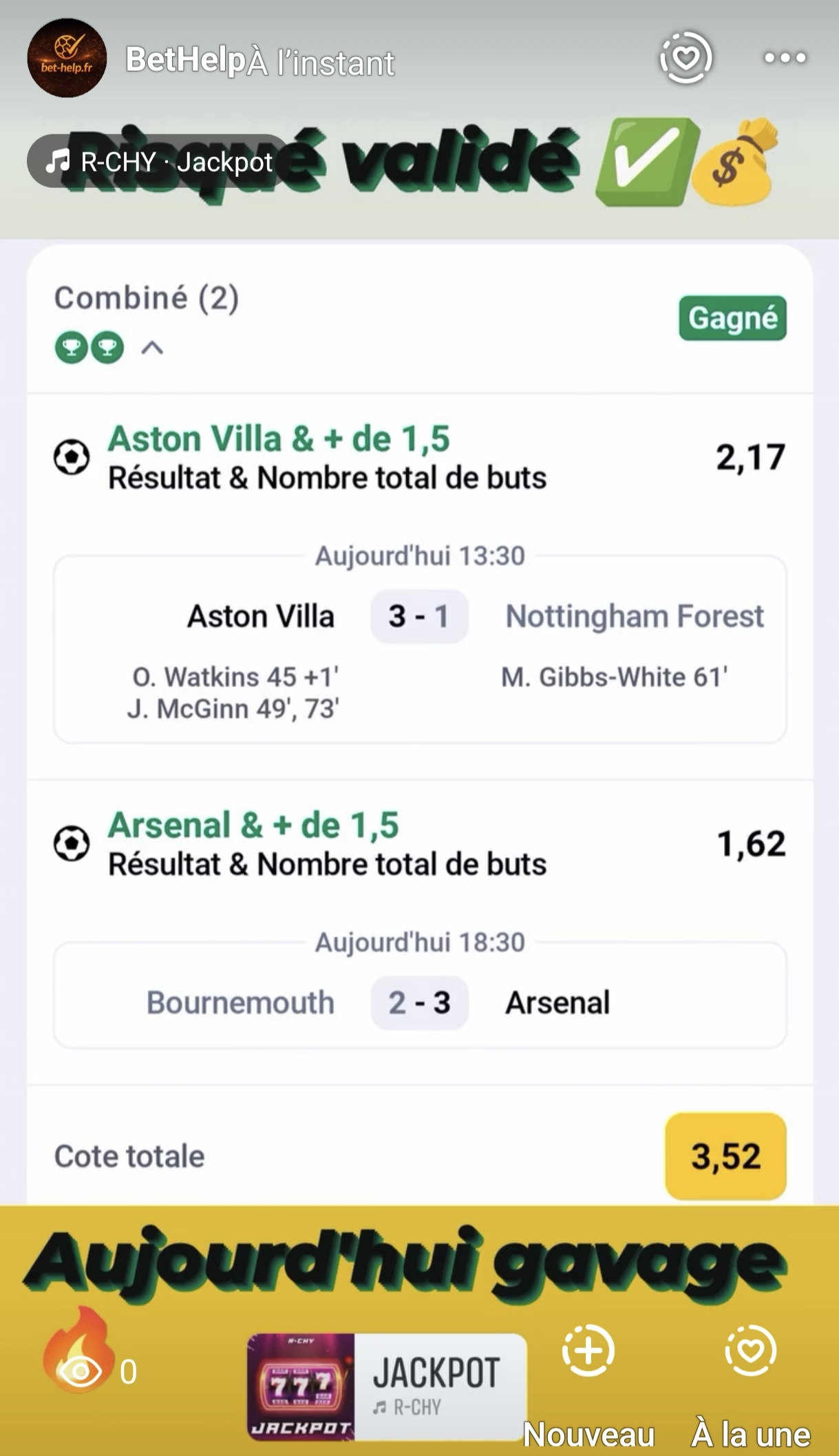The width and height of the screenshot is (839, 1456).
Task: Tap the Nouveau plus-circle icon
Action: 588,1351
